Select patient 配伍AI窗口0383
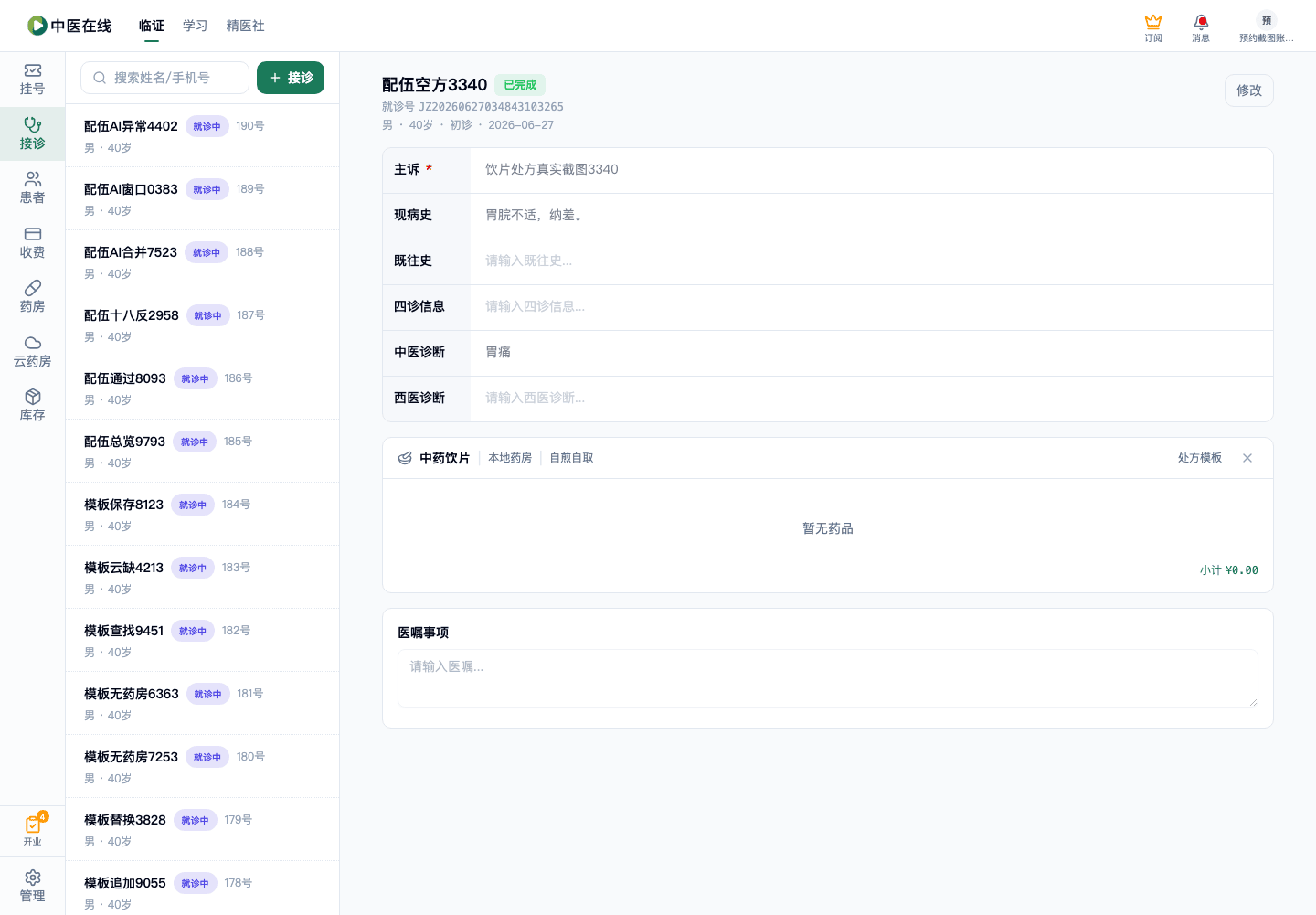Viewport: 1316px width, 915px height. pyautogui.click(x=202, y=198)
